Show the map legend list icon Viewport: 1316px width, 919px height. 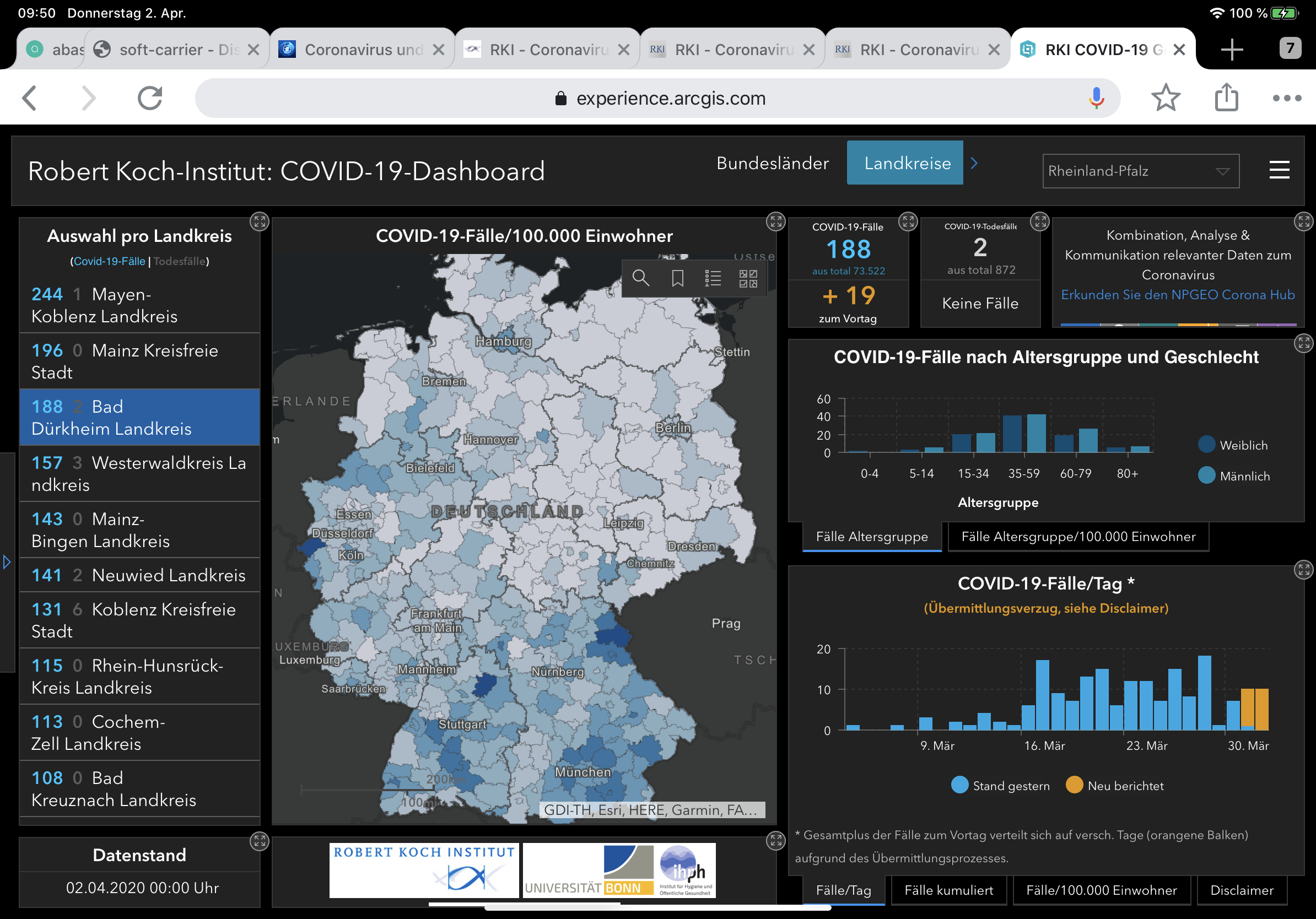[713, 278]
